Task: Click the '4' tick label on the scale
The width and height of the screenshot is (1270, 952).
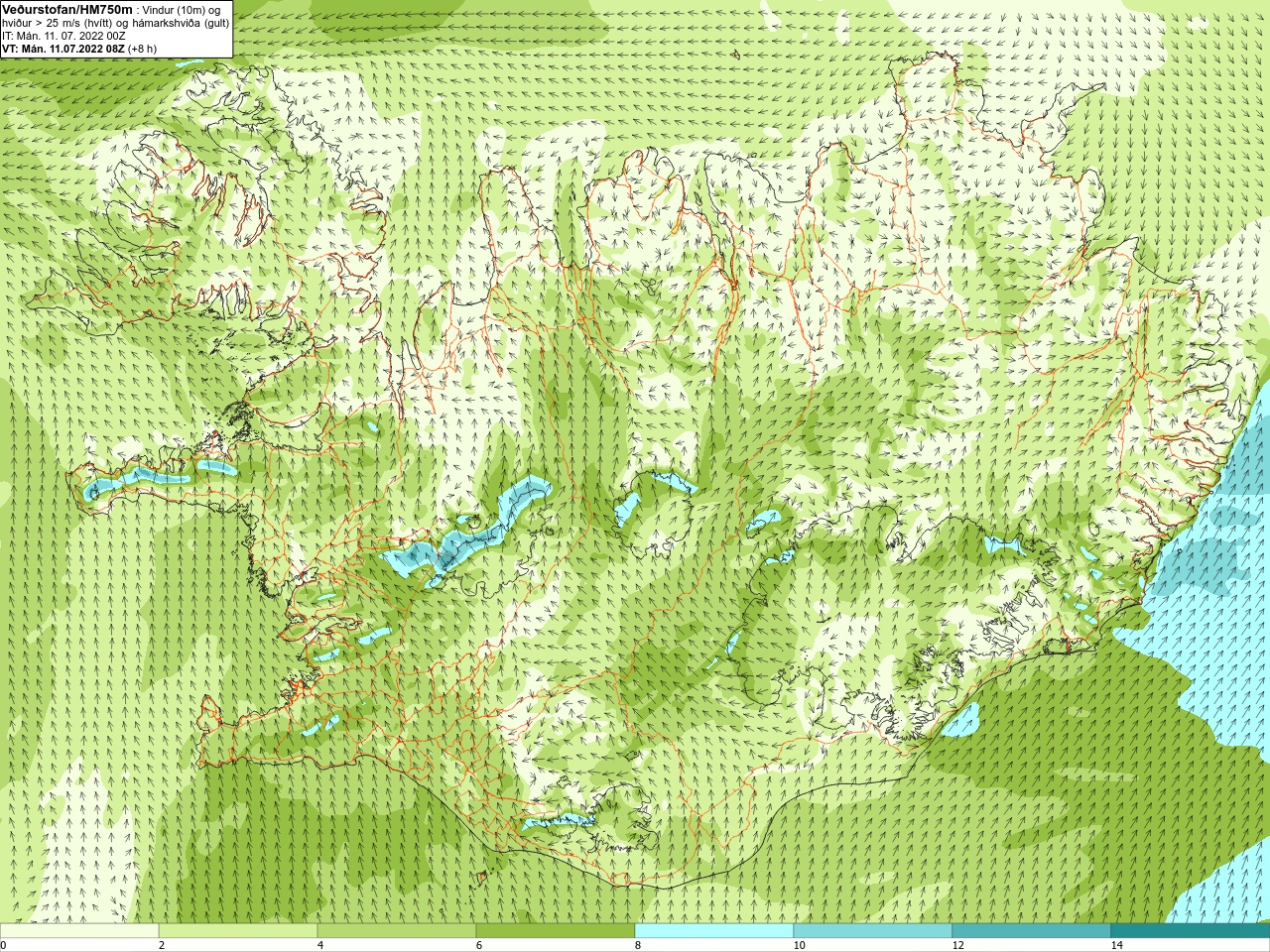Action: click(320, 945)
